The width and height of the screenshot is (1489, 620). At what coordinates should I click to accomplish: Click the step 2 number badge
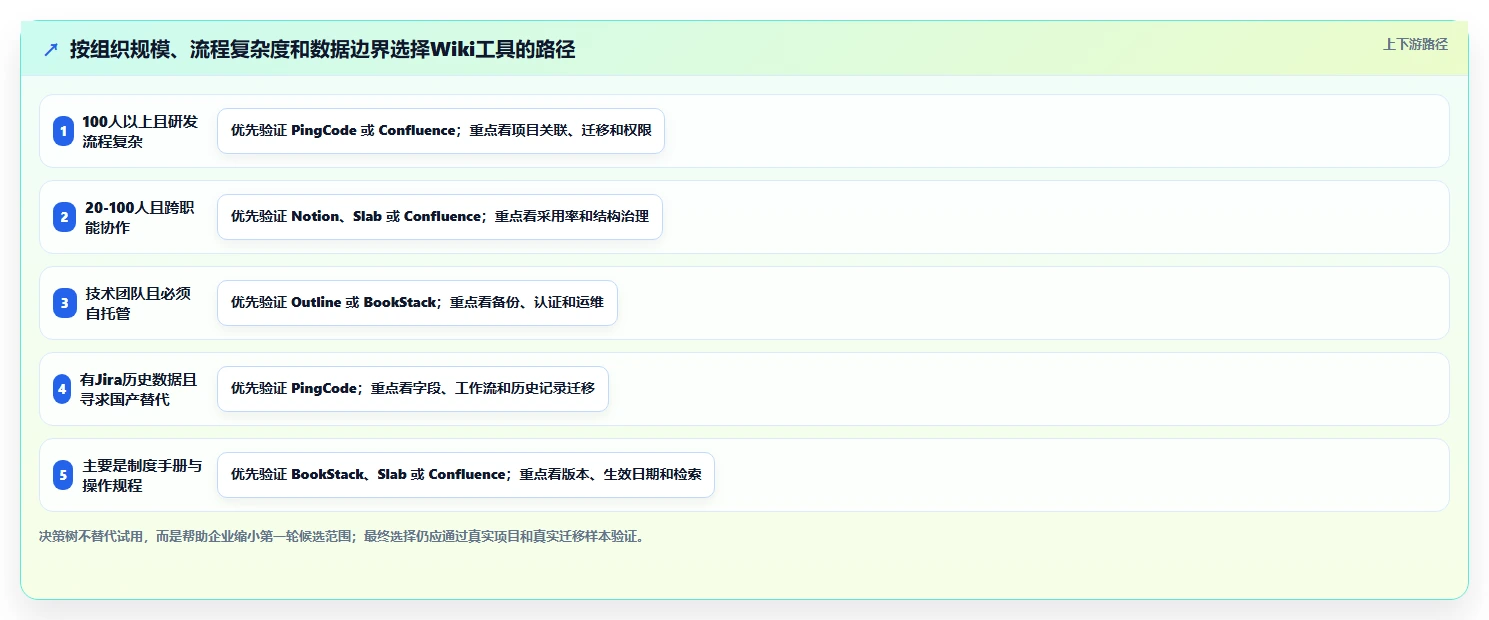coord(64,217)
